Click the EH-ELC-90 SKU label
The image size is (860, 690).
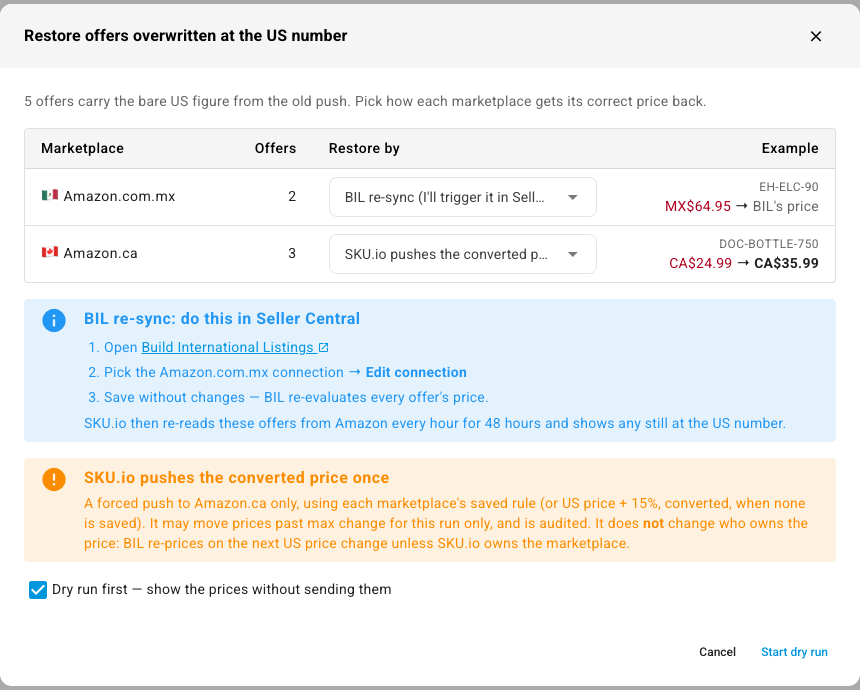(x=789, y=187)
